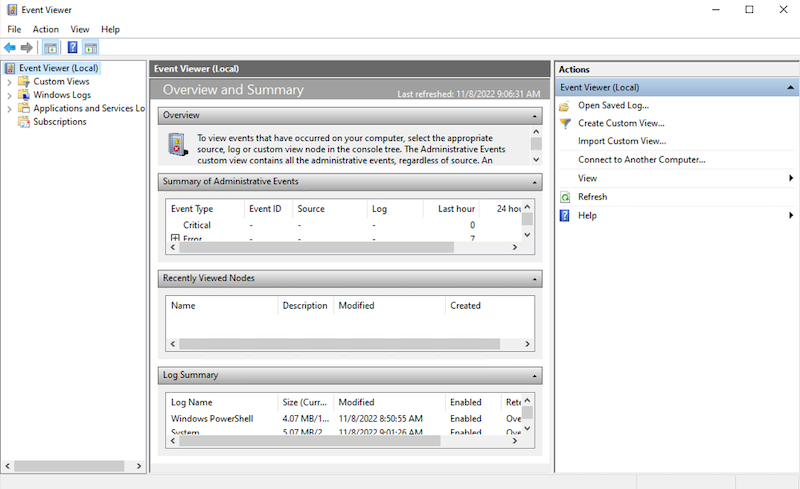Viewport: 800px width, 489px height.
Task: Click the Windows Logs folder icon
Action: pos(24,94)
